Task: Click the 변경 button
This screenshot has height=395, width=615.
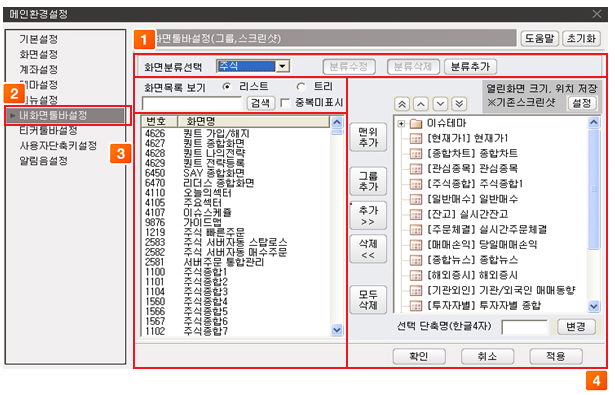Action: (x=576, y=327)
